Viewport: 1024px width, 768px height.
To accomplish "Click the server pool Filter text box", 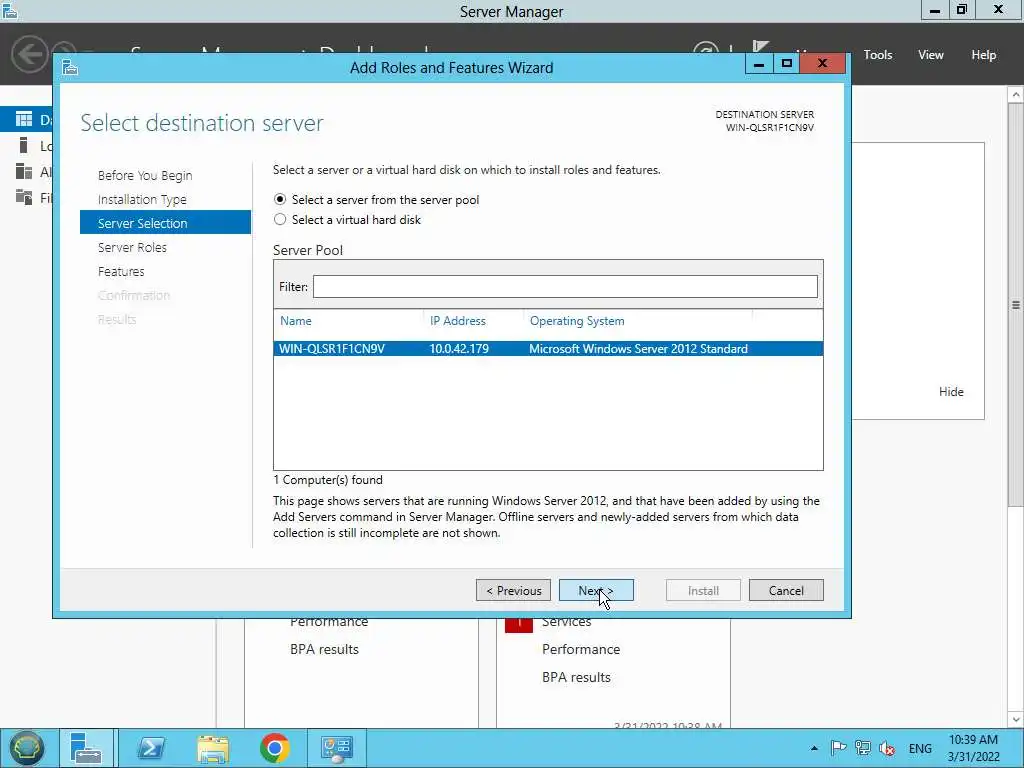I will (x=565, y=286).
